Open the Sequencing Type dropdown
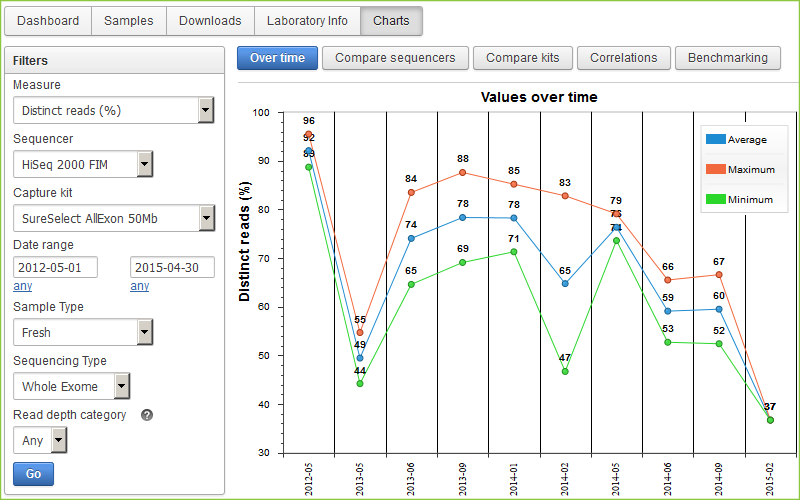This screenshot has width=800, height=500. click(x=71, y=386)
